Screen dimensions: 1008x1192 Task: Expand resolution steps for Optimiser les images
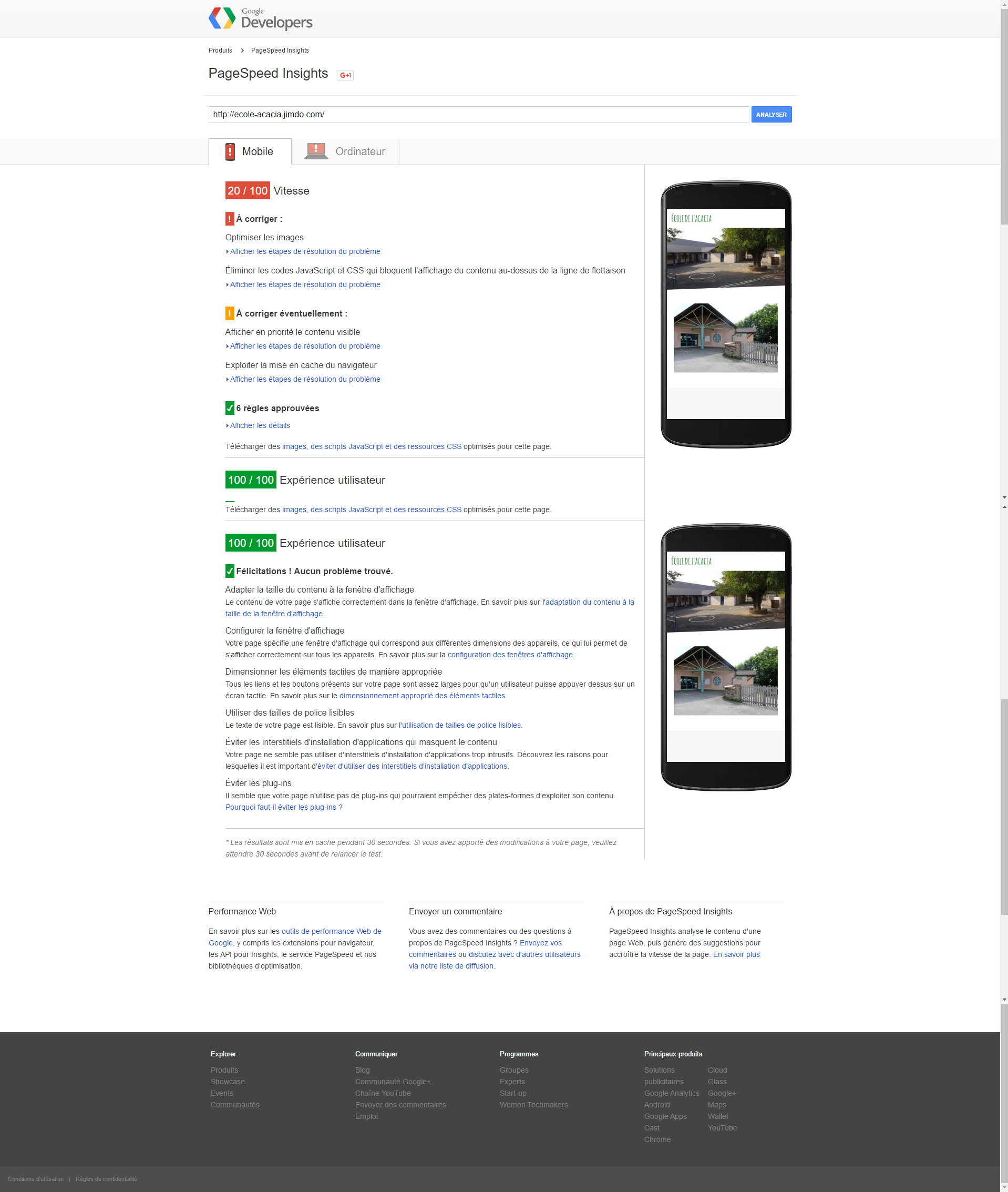305,251
